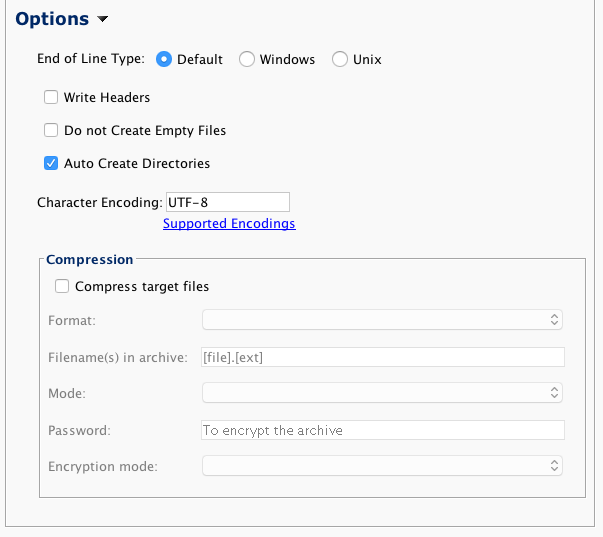This screenshot has height=537, width=603.
Task: Check Do not Create Empty Files
Action: click(51, 131)
